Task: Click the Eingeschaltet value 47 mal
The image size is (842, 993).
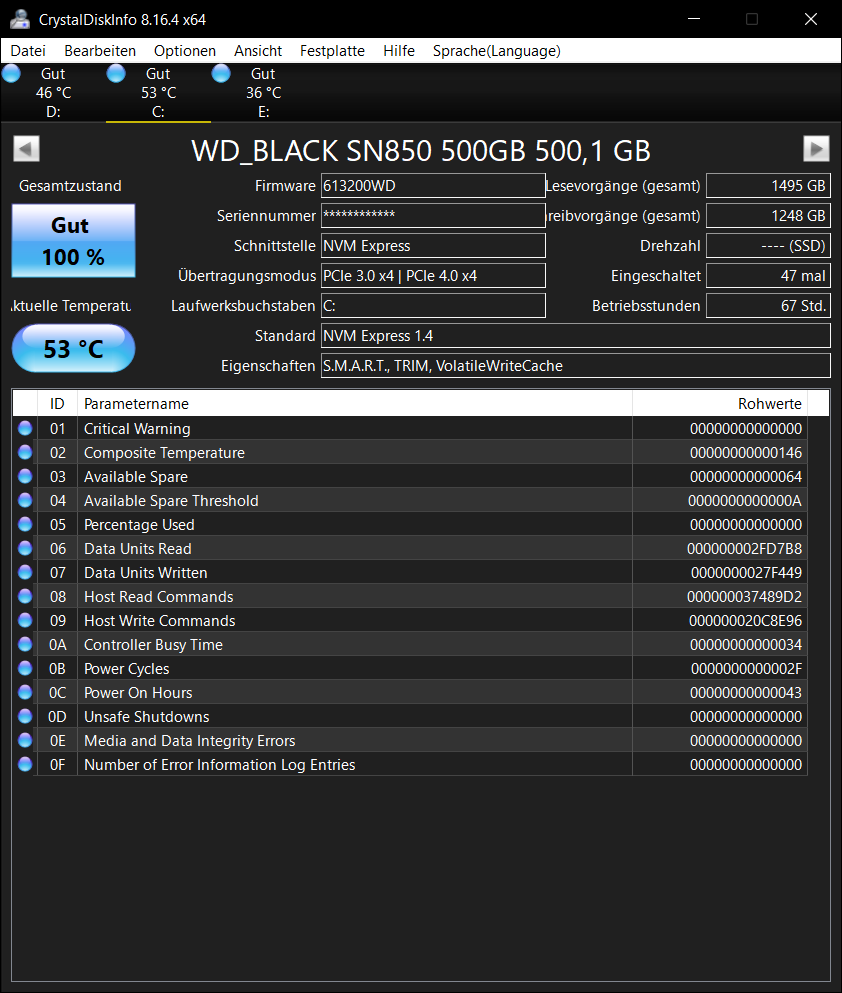Action: [768, 275]
